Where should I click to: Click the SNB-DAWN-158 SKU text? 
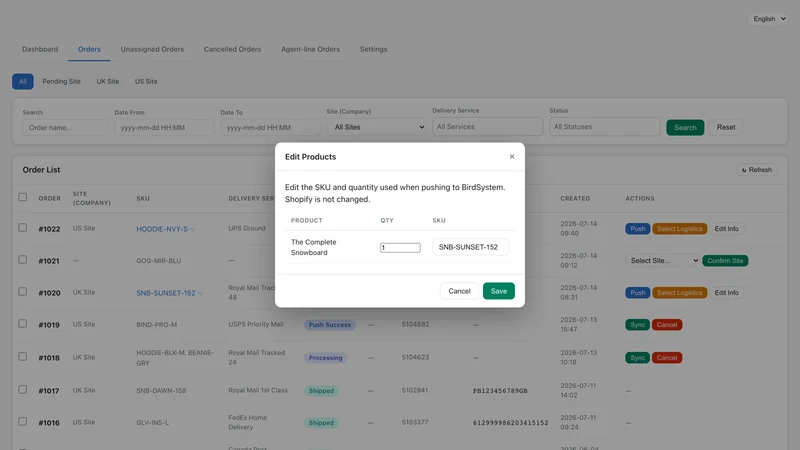[x=161, y=390]
